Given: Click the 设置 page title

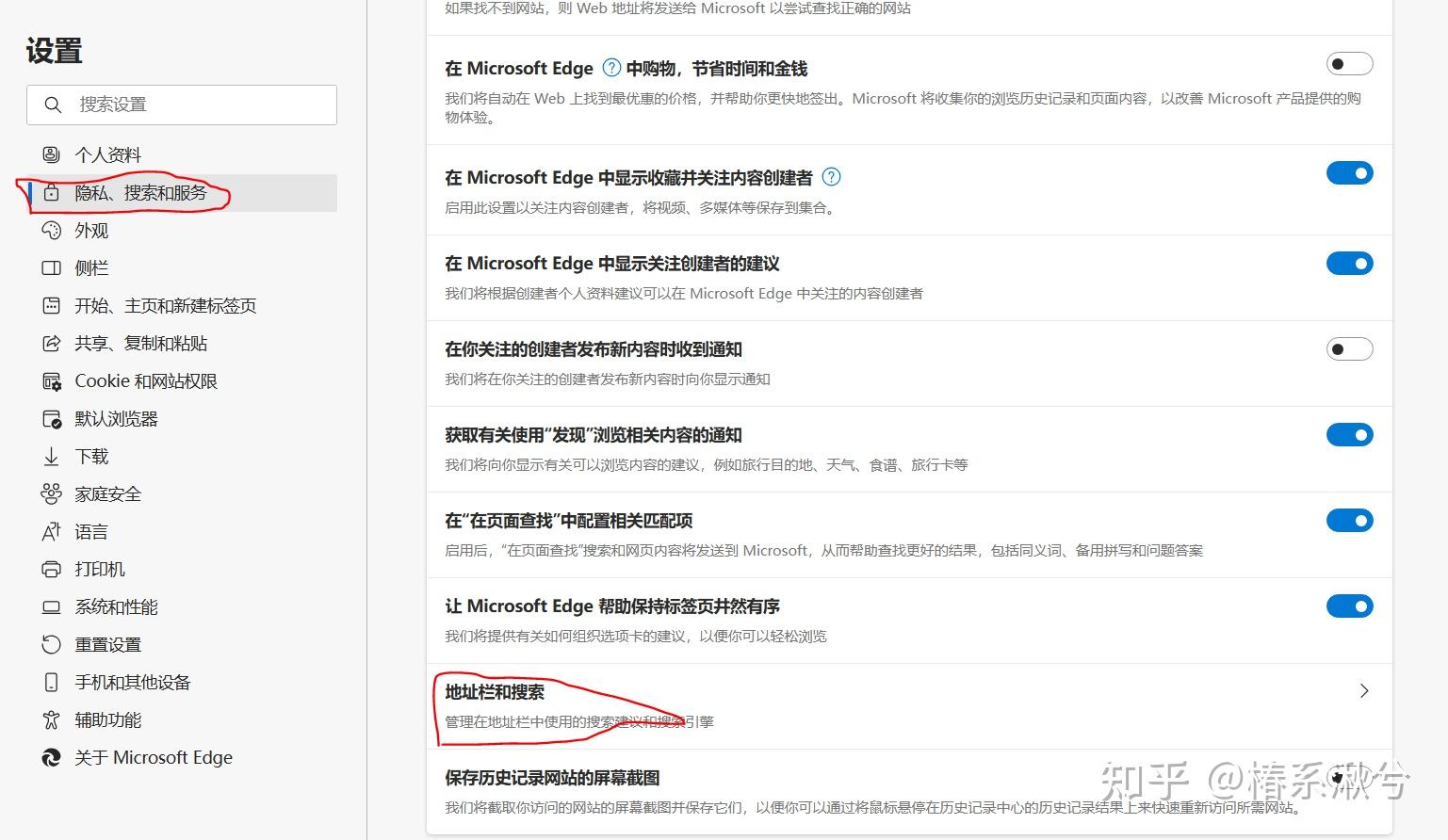Looking at the screenshot, I should tap(55, 51).
